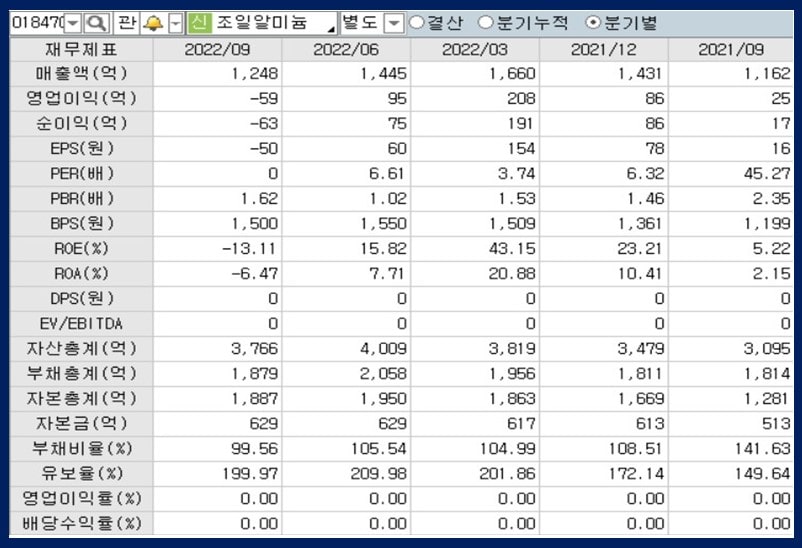Click the 99.56 debt ratio value

click(x=255, y=449)
